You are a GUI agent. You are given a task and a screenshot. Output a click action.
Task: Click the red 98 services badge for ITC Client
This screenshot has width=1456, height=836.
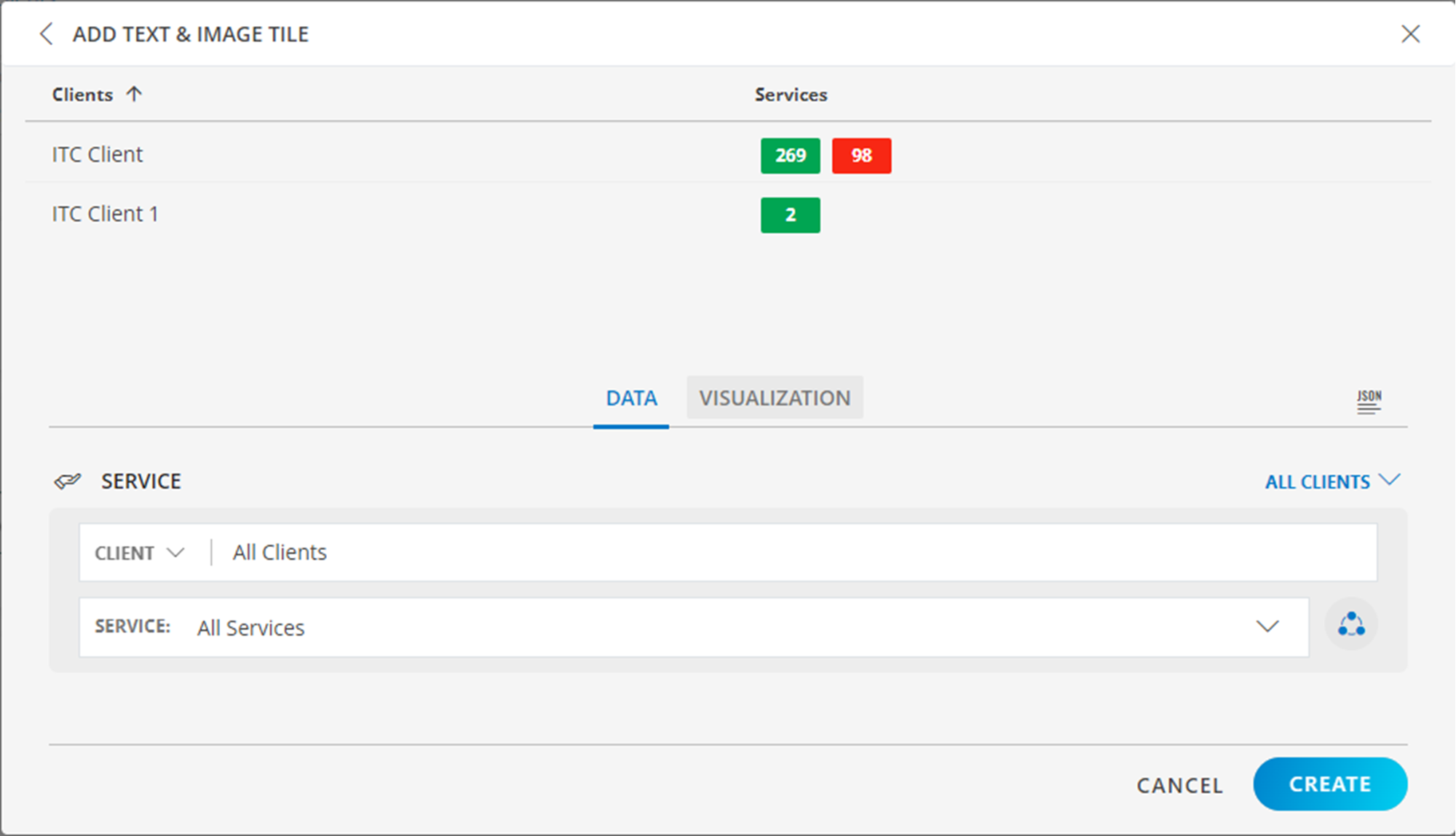pyautogui.click(x=861, y=155)
